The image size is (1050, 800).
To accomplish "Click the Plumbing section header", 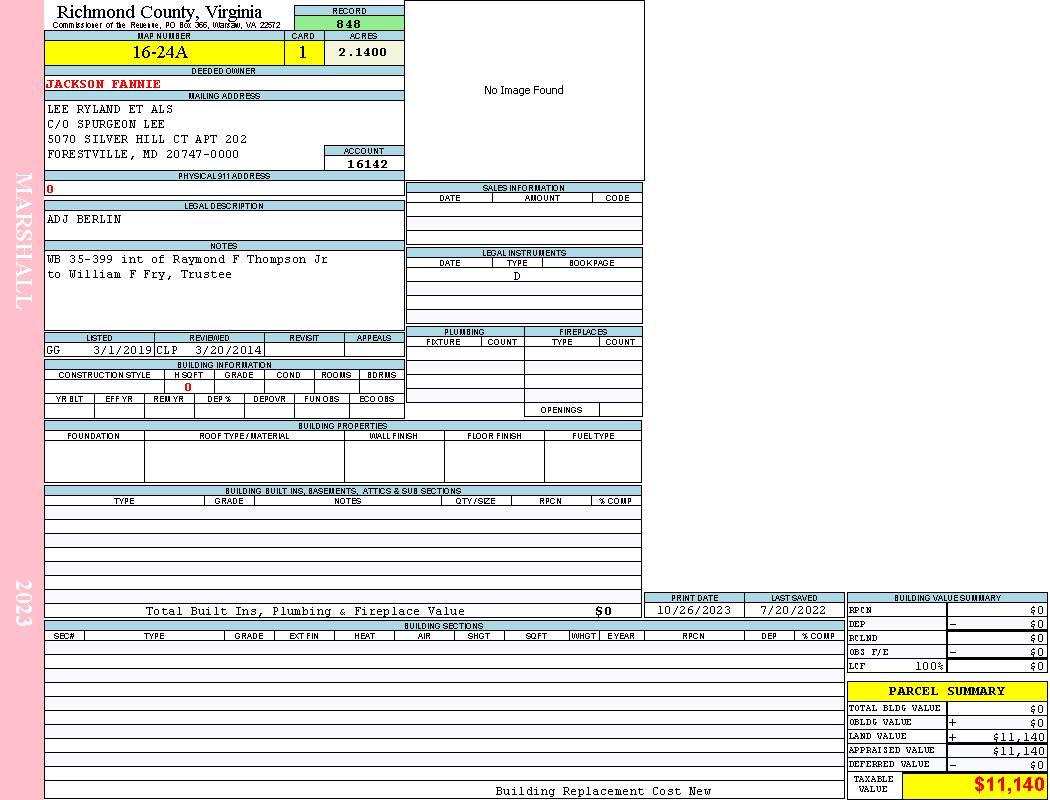I will (x=465, y=332).
